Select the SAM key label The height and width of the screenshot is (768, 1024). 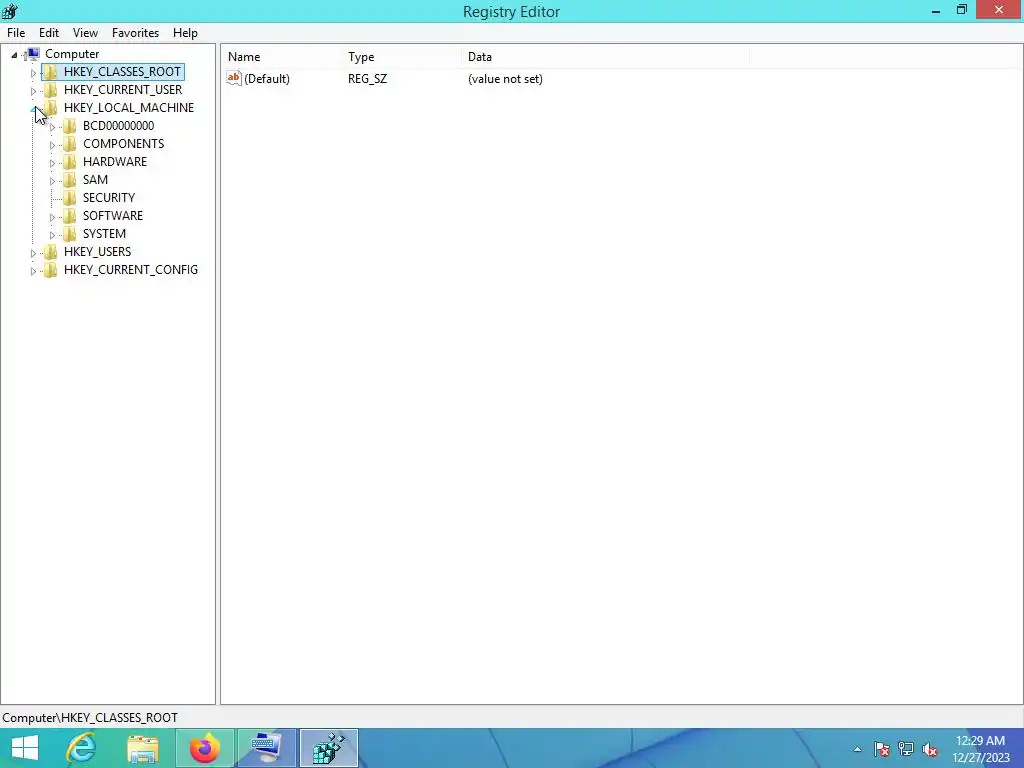pyautogui.click(x=95, y=180)
